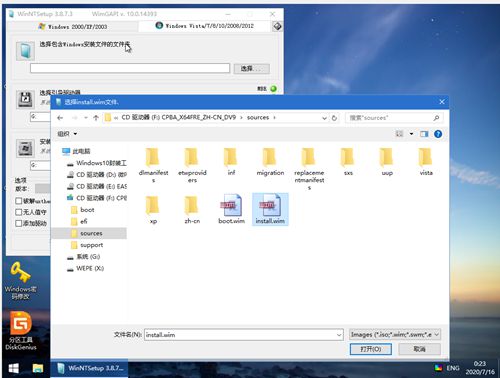Open the Organize dropdown menu
The width and height of the screenshot is (500, 378).
[67, 134]
